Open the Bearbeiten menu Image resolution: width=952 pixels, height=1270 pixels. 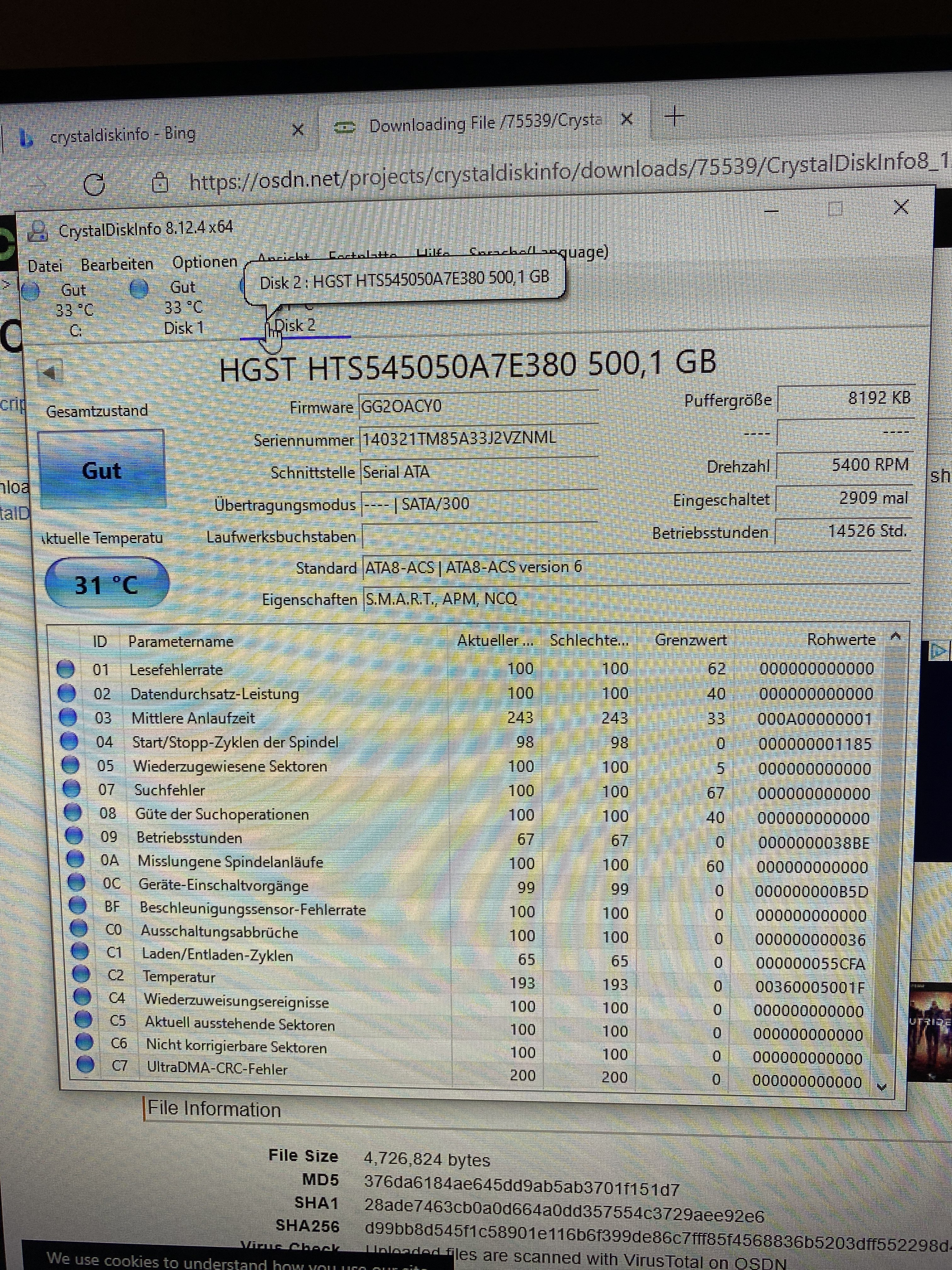point(117,264)
